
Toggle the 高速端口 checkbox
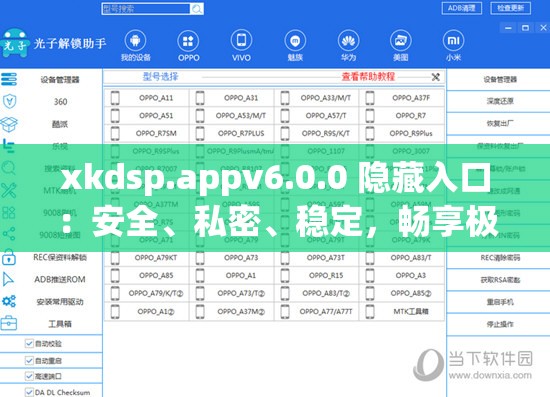tap(29, 376)
